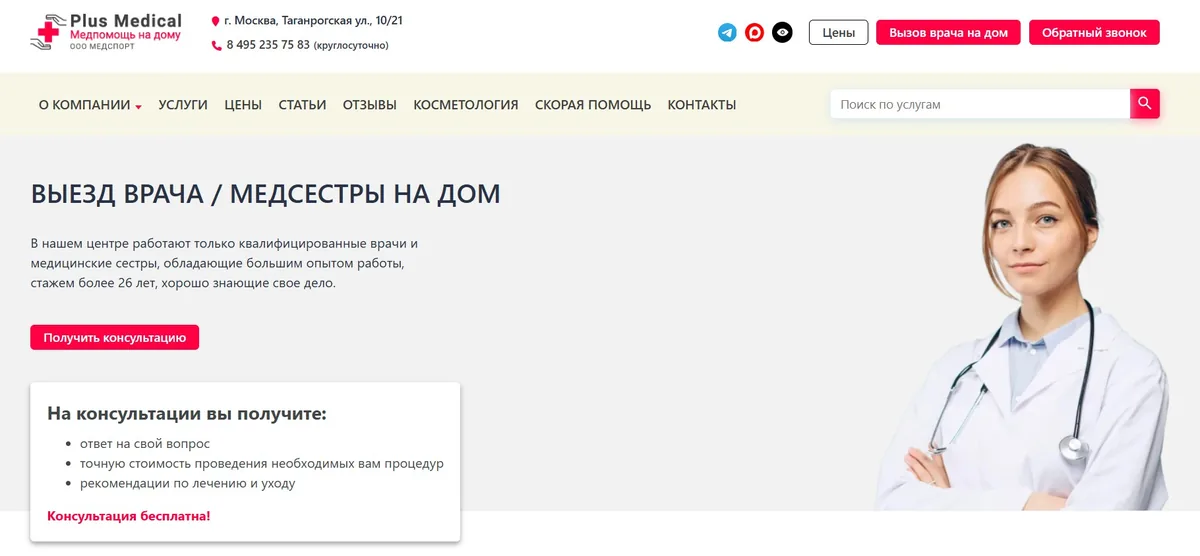1200x556 pixels.
Task: Click the heading На консультации вы получите:
Action: pyautogui.click(x=187, y=413)
